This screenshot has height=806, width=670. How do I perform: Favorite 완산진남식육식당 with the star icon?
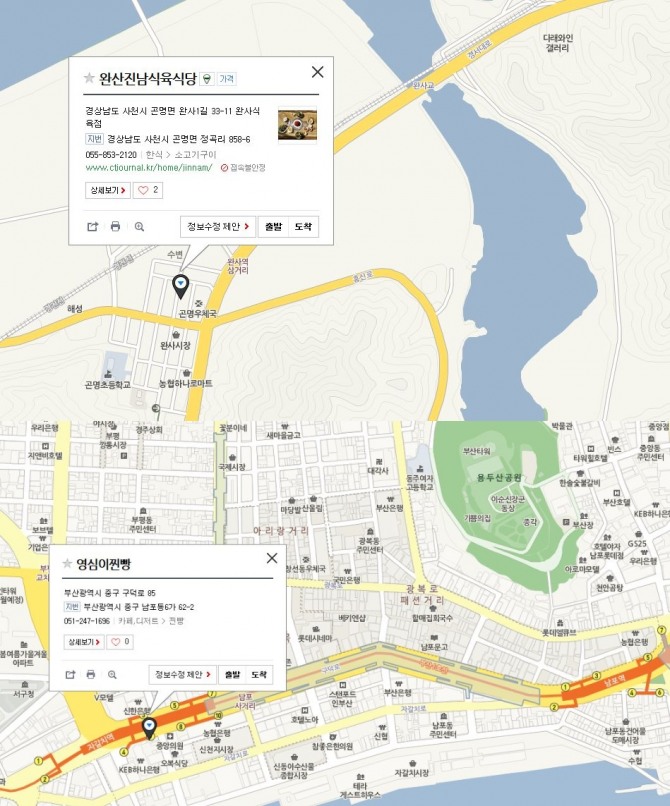[89, 78]
